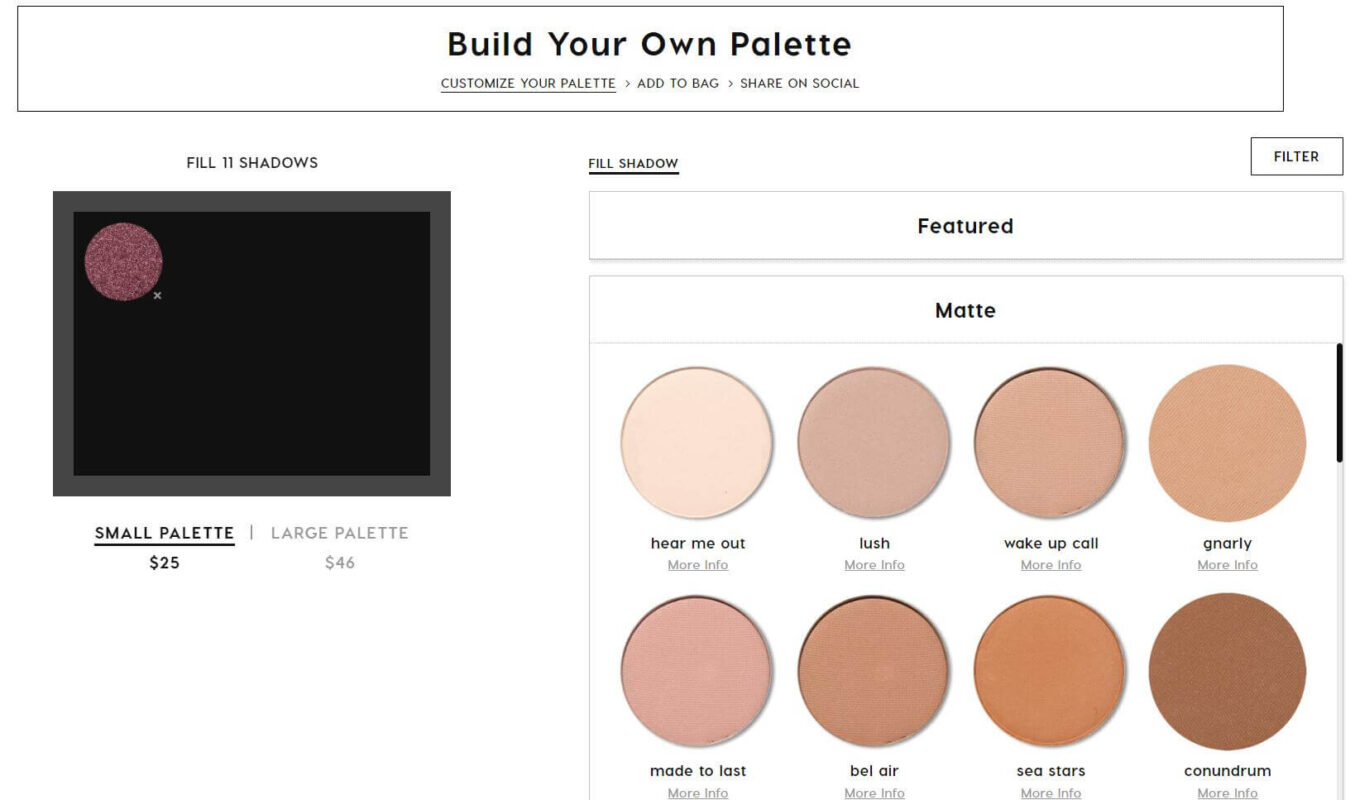This screenshot has height=800, width=1355.
Task: Select the maroon glitter shadow in the palette
Action: tap(123, 261)
